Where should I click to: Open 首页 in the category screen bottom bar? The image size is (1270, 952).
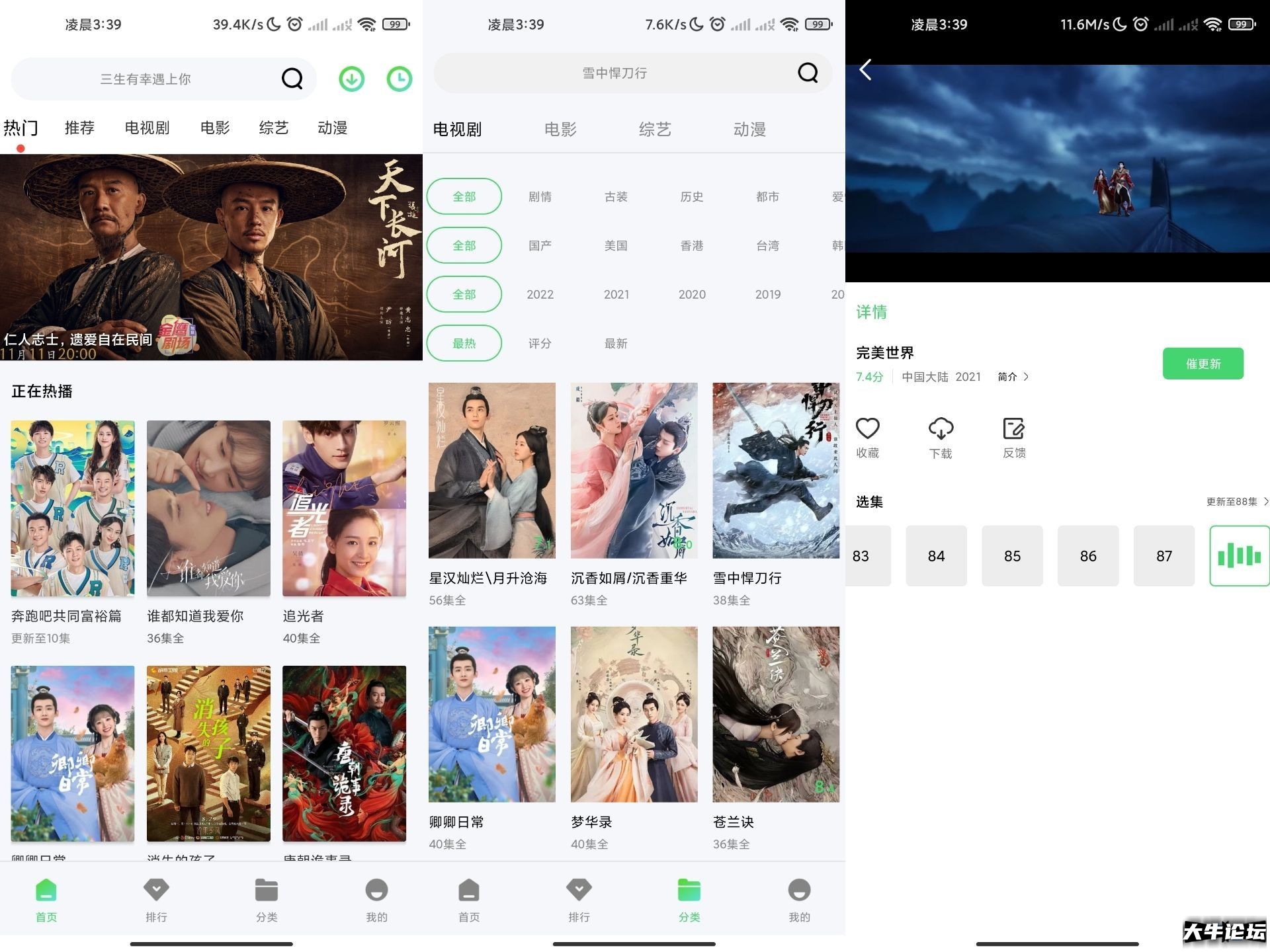[x=469, y=900]
